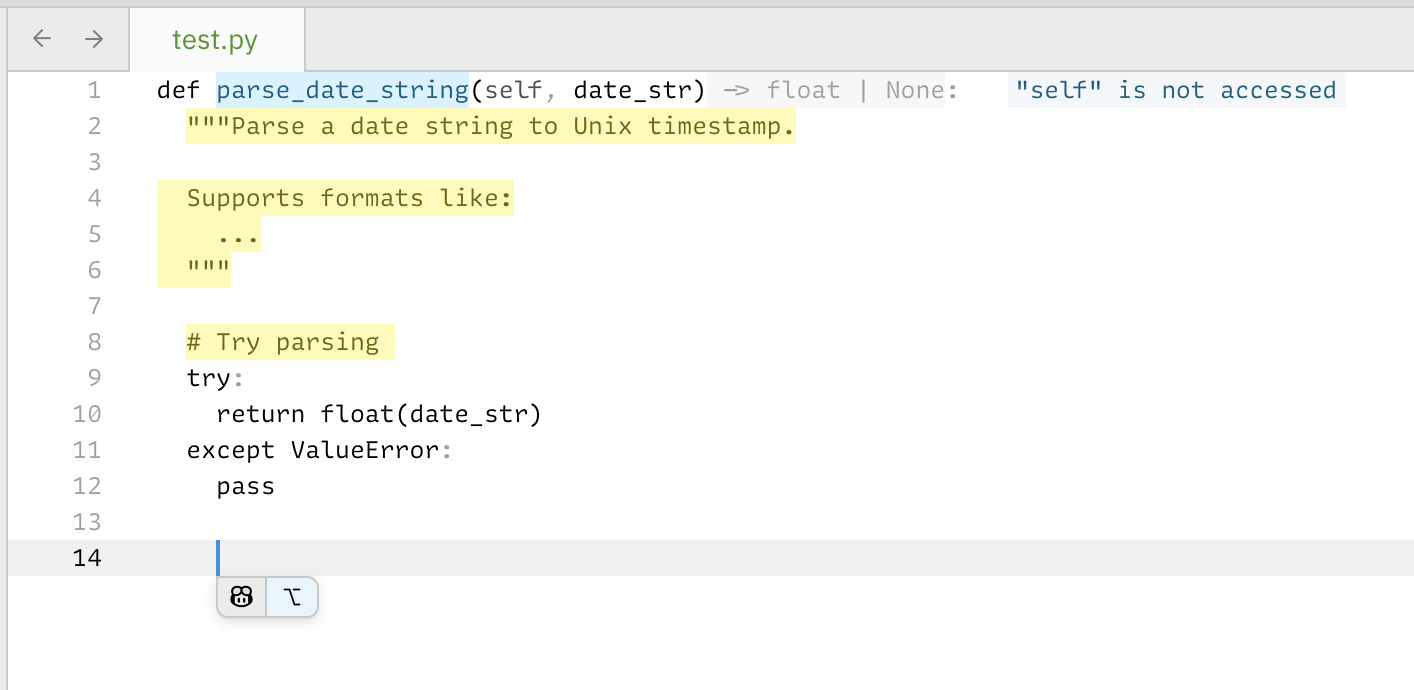
Task: Click the forward navigation arrow
Action: pyautogui.click(x=94, y=39)
